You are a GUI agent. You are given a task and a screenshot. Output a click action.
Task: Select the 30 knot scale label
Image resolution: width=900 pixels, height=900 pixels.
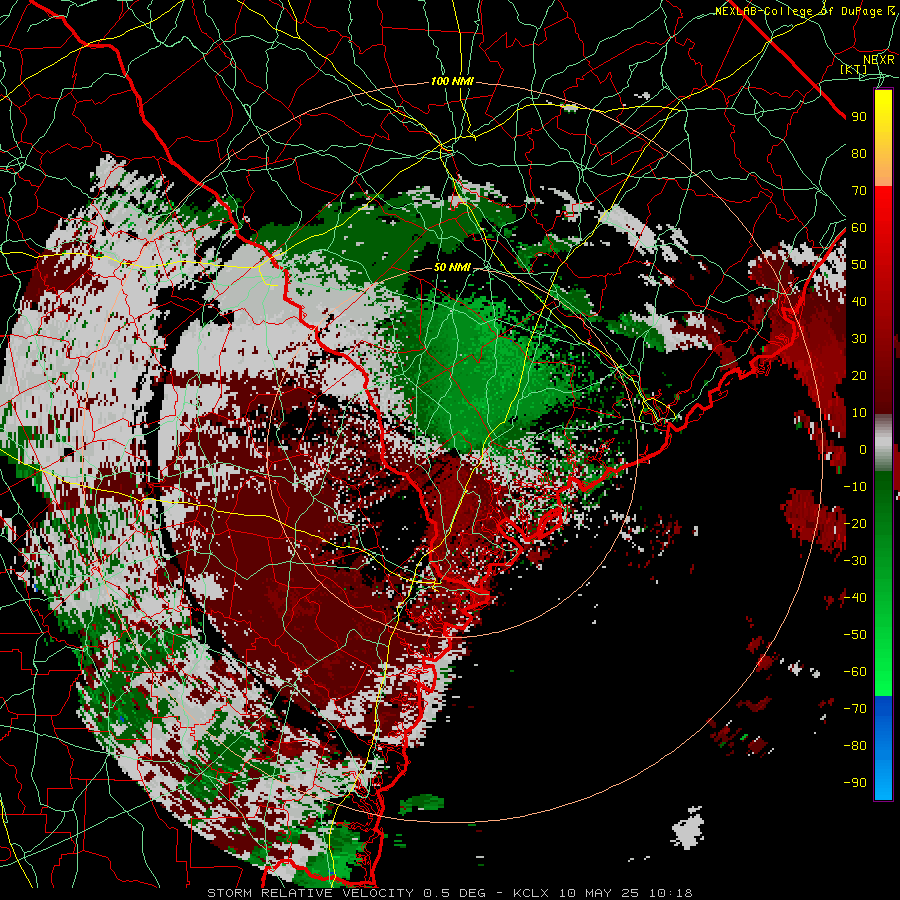pyautogui.click(x=859, y=339)
